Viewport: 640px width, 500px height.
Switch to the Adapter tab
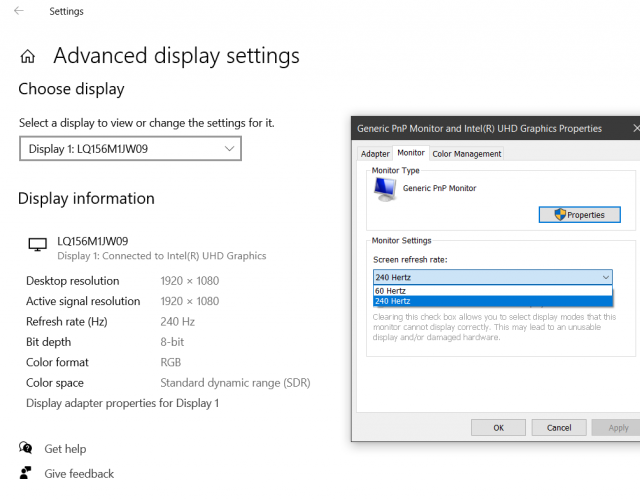click(x=375, y=154)
